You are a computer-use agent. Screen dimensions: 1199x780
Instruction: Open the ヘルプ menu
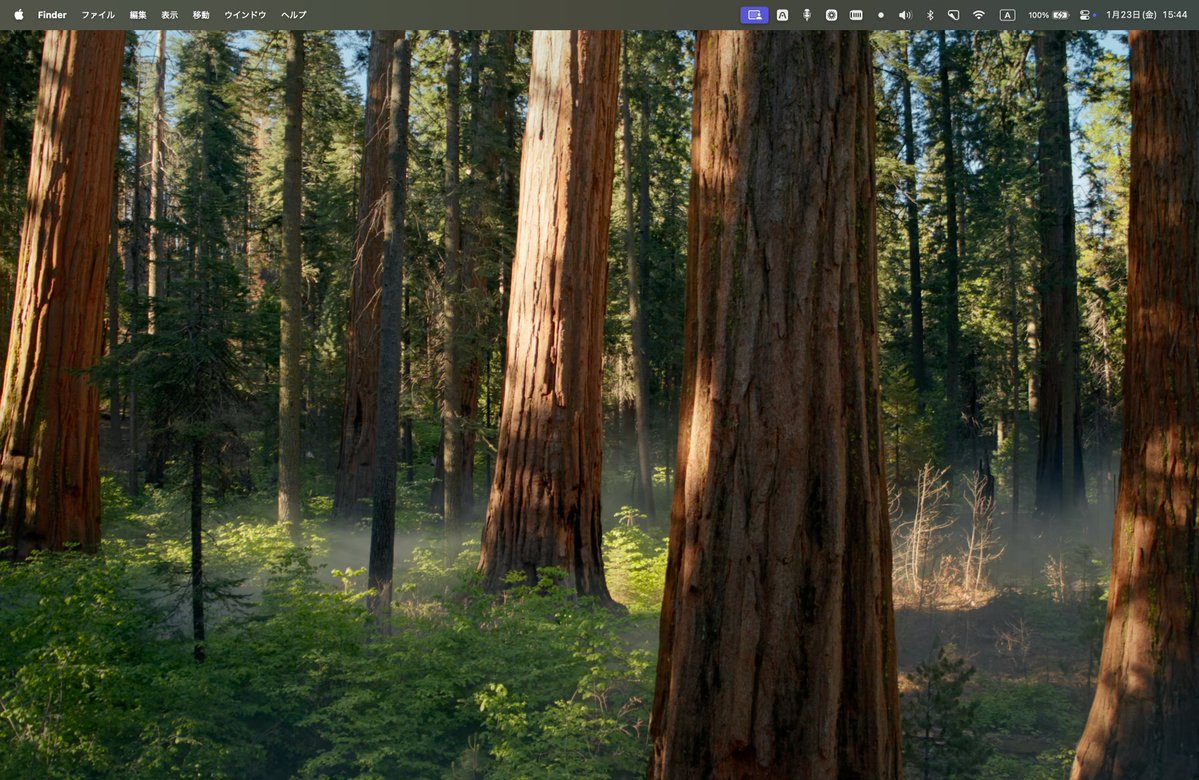coord(294,15)
